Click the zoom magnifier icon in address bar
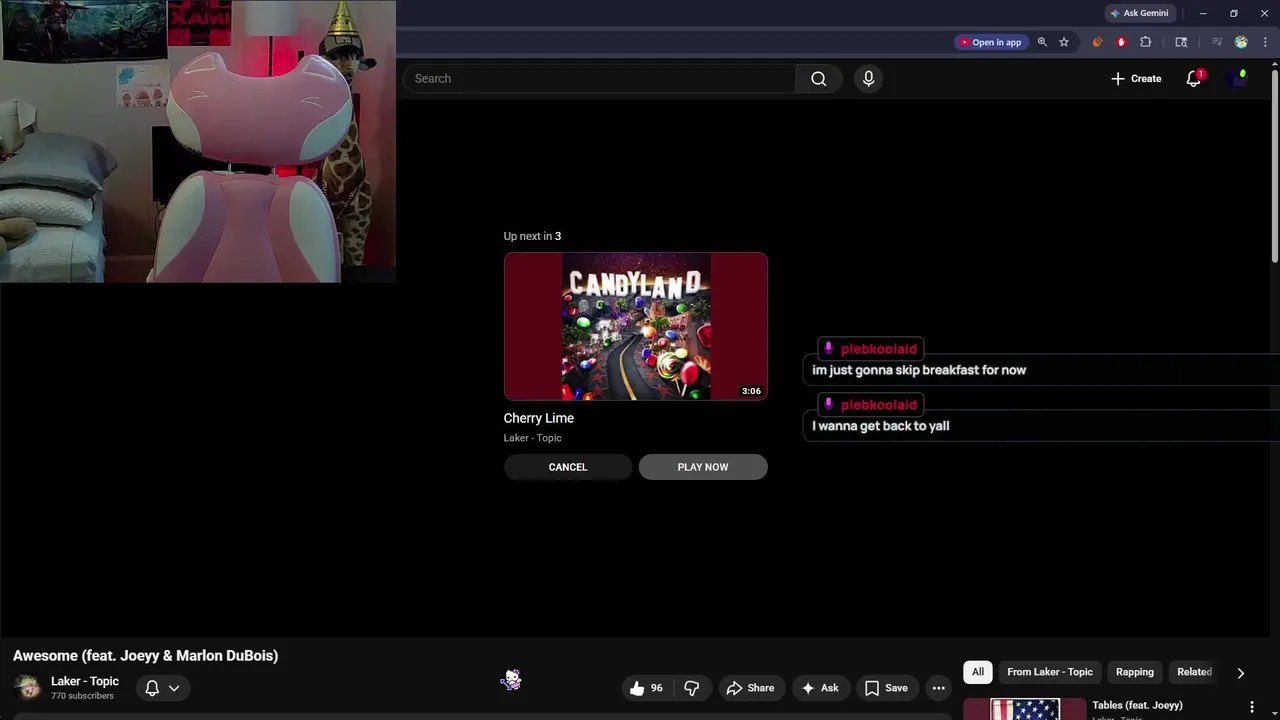Screen dimensions: 1280x720 point(1042,42)
